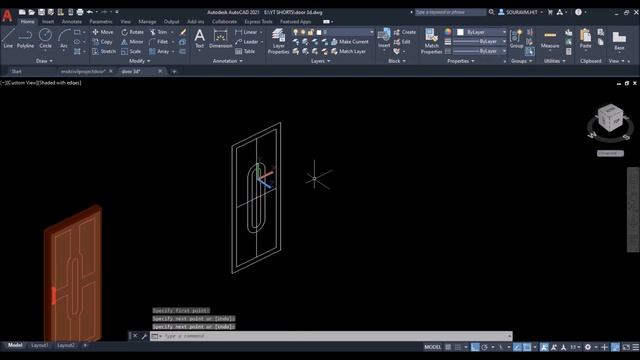Viewport: 640px width, 360px height.
Task: Open the layer selection dropdown
Action: click(332, 32)
